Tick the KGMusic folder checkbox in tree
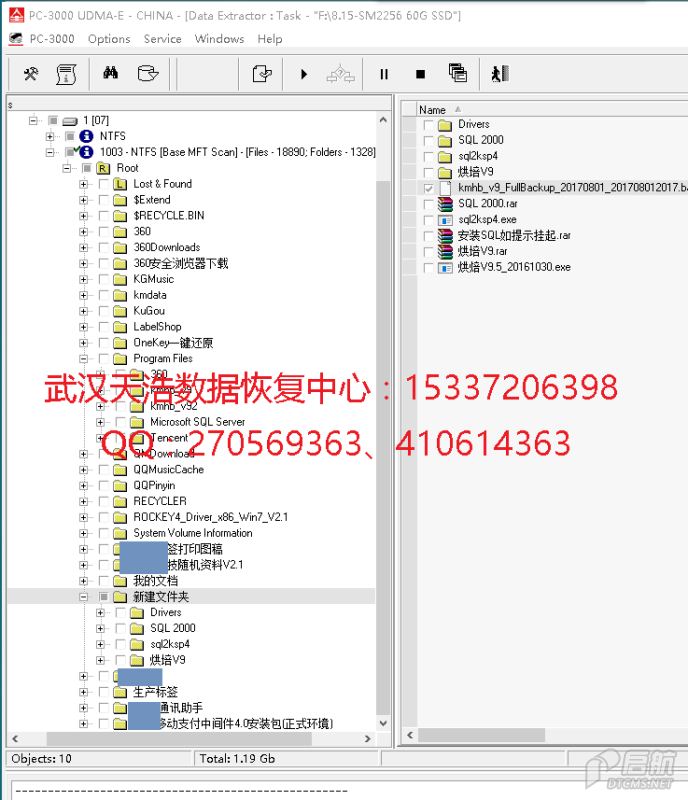The width and height of the screenshot is (688, 800). (x=103, y=279)
